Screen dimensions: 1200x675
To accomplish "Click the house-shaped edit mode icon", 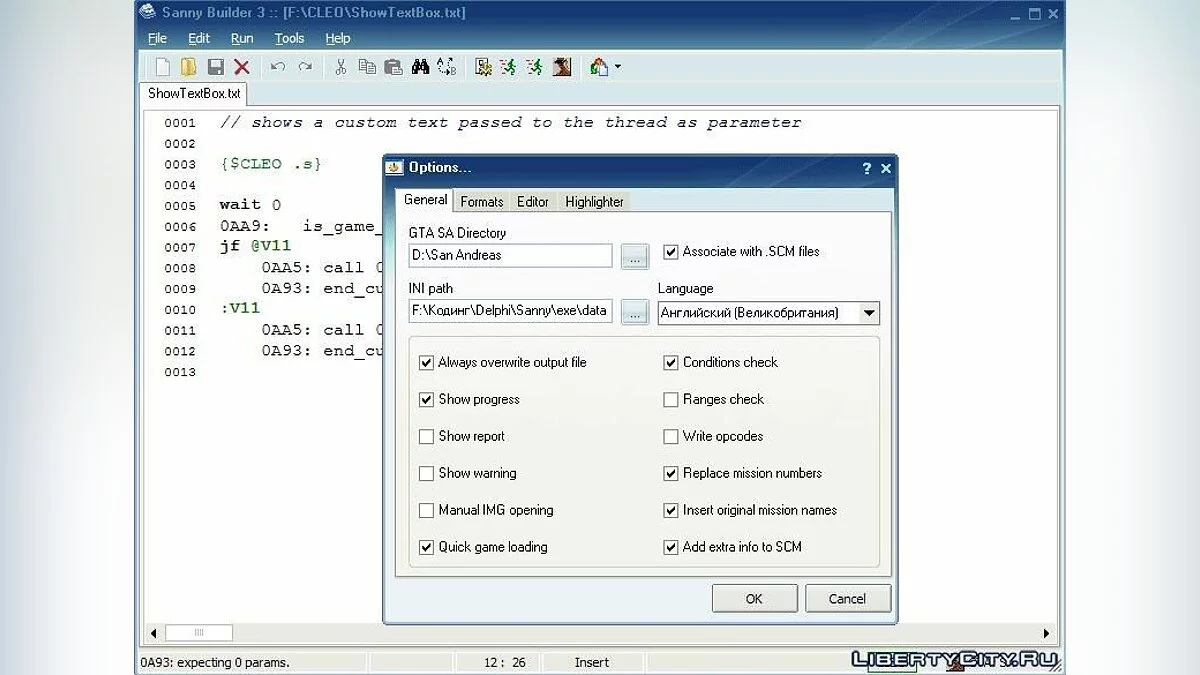I will (598, 67).
